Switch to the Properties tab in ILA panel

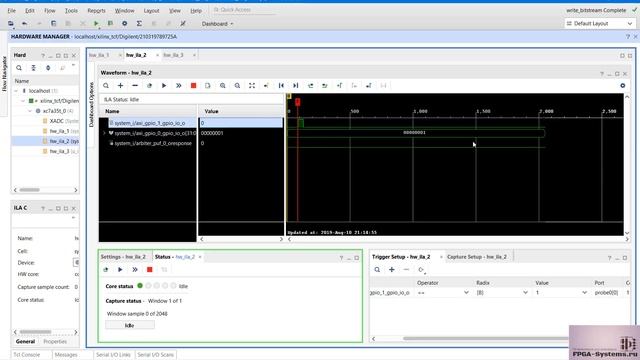pyautogui.click(x=55, y=342)
